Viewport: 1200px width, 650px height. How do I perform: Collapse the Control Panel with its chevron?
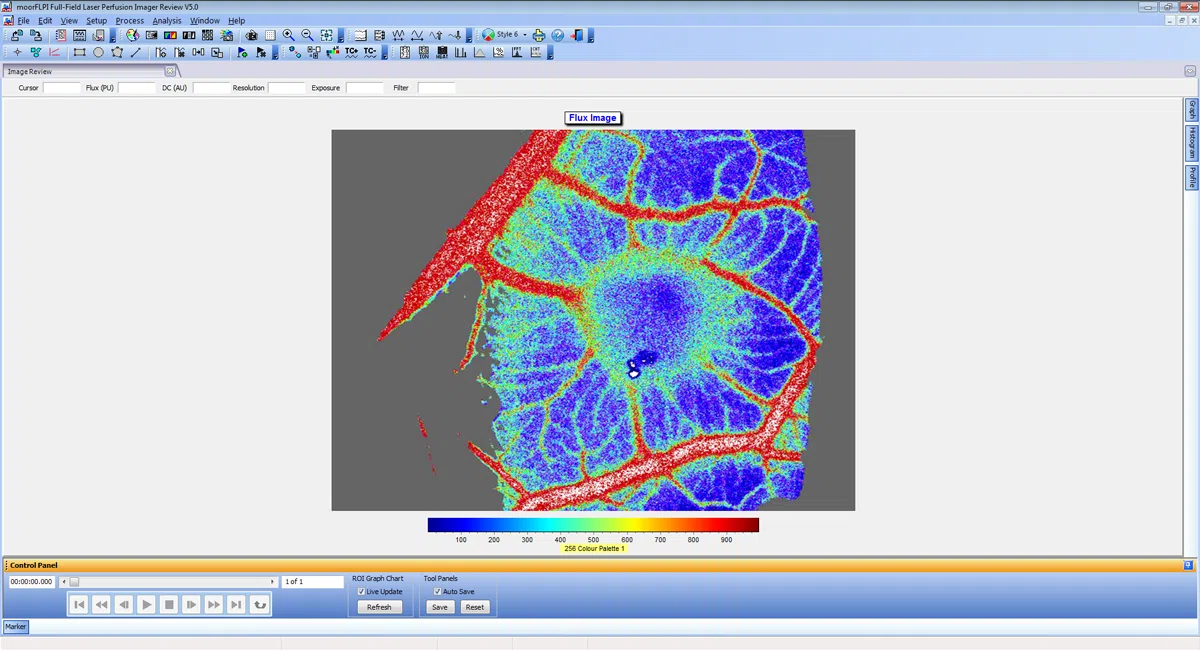point(1190,565)
